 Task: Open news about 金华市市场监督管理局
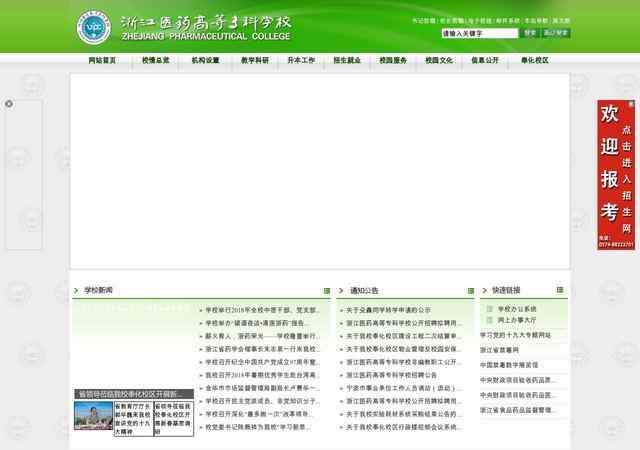point(262,388)
